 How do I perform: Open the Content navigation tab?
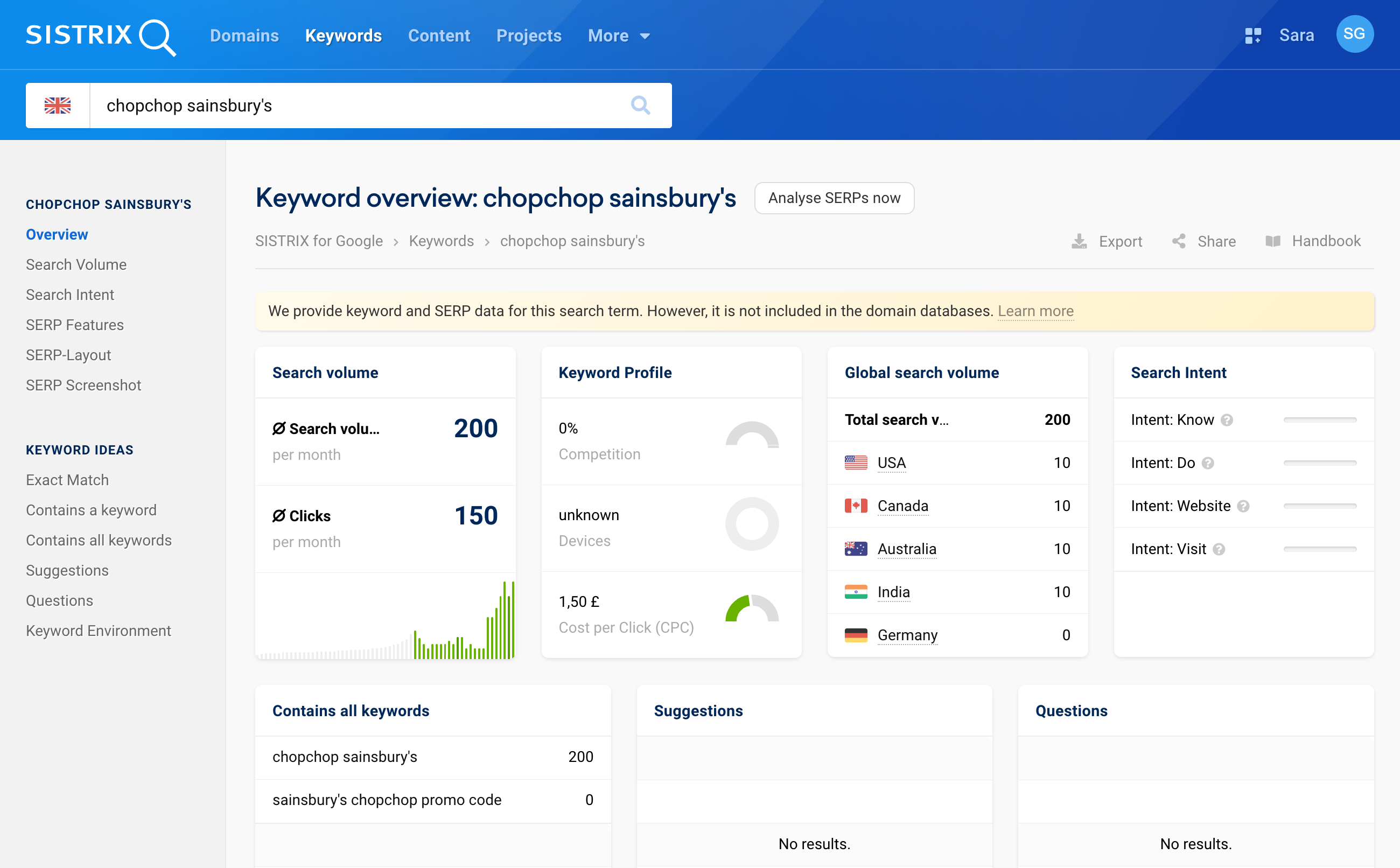[439, 36]
